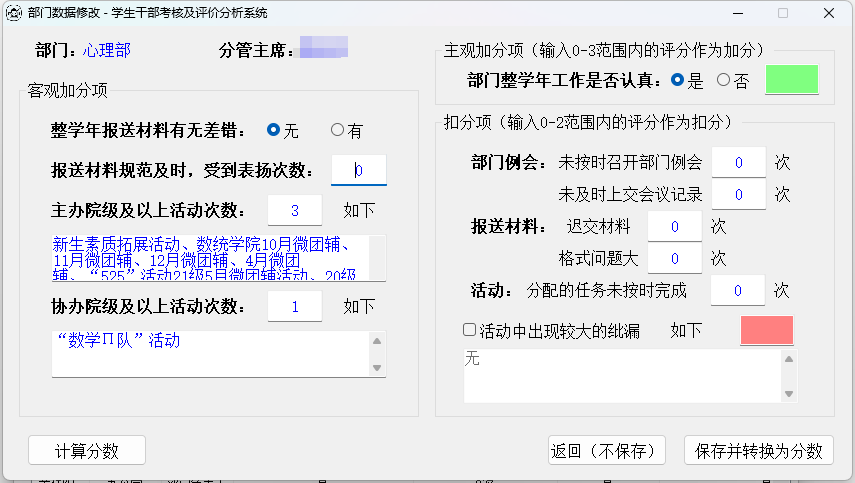The image size is (855, 483).
Task: Click the 迟交材料 count field
Action: coord(675,226)
